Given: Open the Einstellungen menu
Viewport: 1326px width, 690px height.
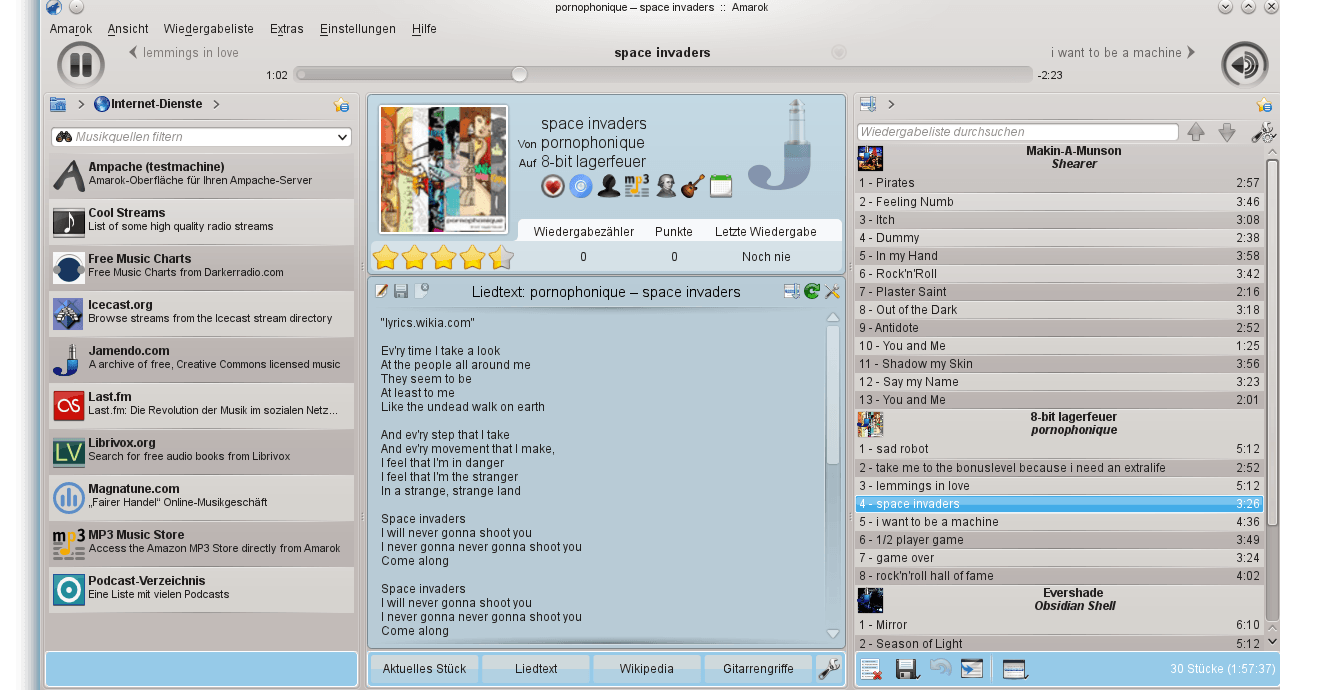Looking at the screenshot, I should click(358, 29).
